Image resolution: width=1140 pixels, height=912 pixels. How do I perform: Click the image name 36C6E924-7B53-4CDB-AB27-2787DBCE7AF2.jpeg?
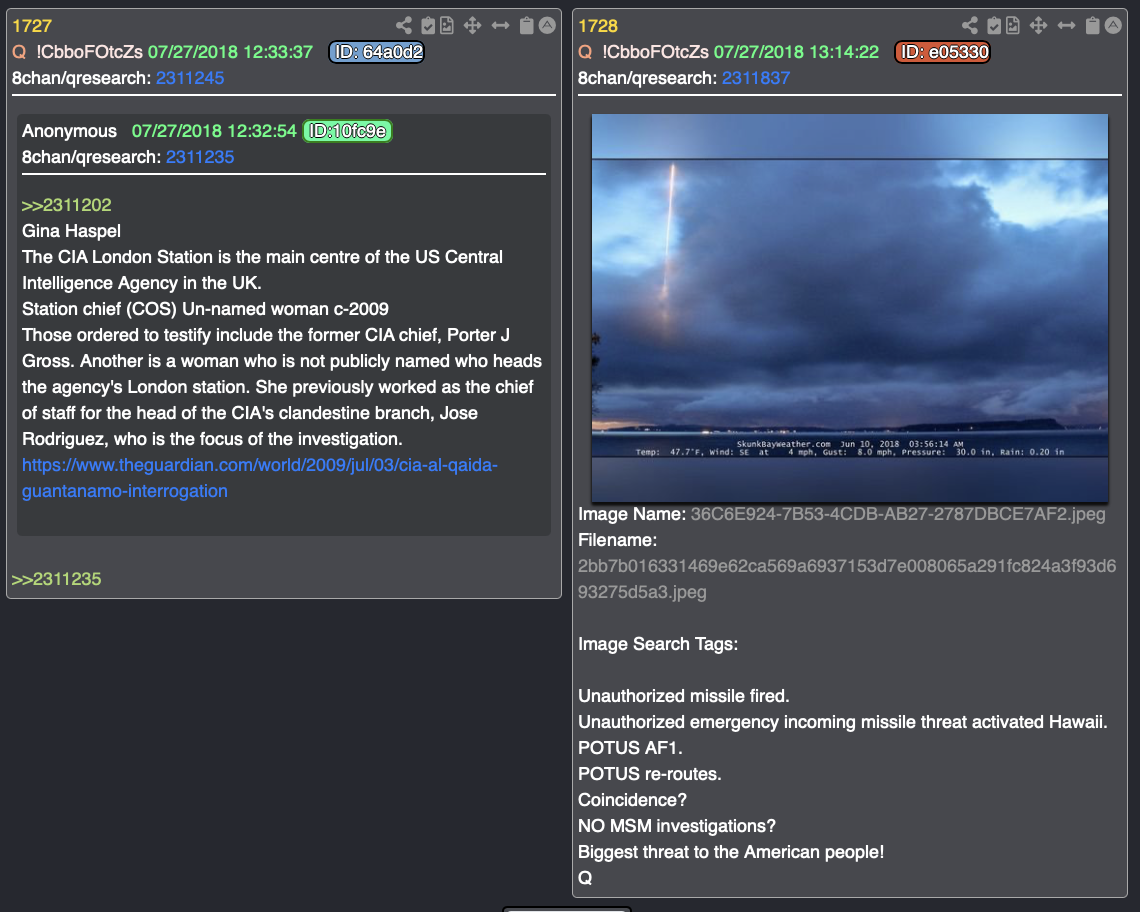point(898,514)
